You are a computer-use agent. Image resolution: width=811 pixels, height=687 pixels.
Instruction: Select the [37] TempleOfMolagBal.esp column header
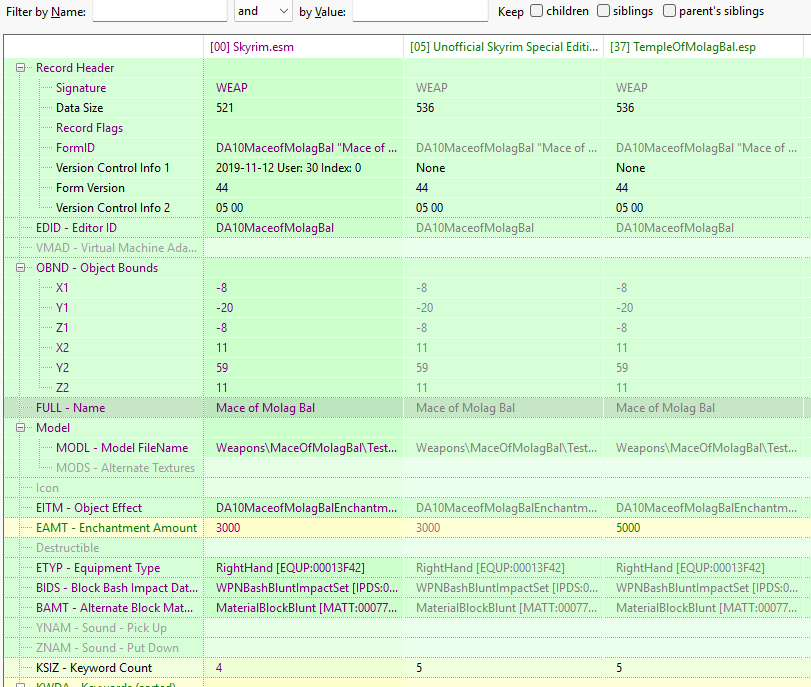pyautogui.click(x=703, y=47)
